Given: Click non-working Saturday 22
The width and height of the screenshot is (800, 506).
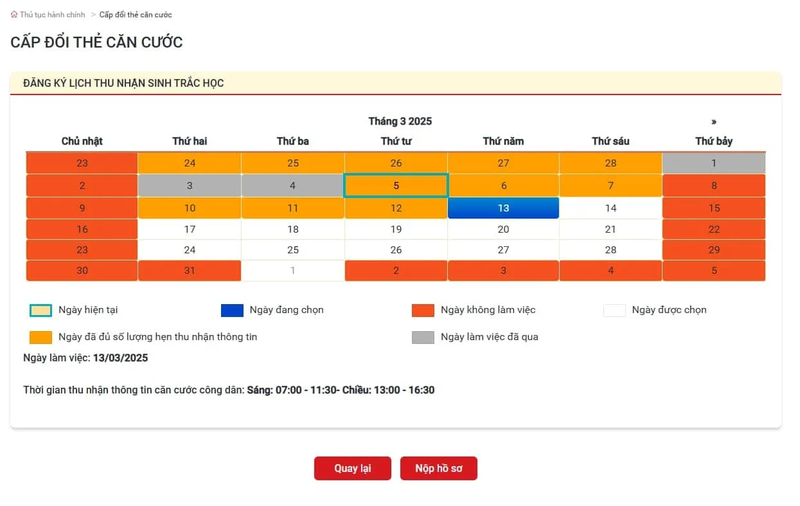Looking at the screenshot, I should coord(714,230).
